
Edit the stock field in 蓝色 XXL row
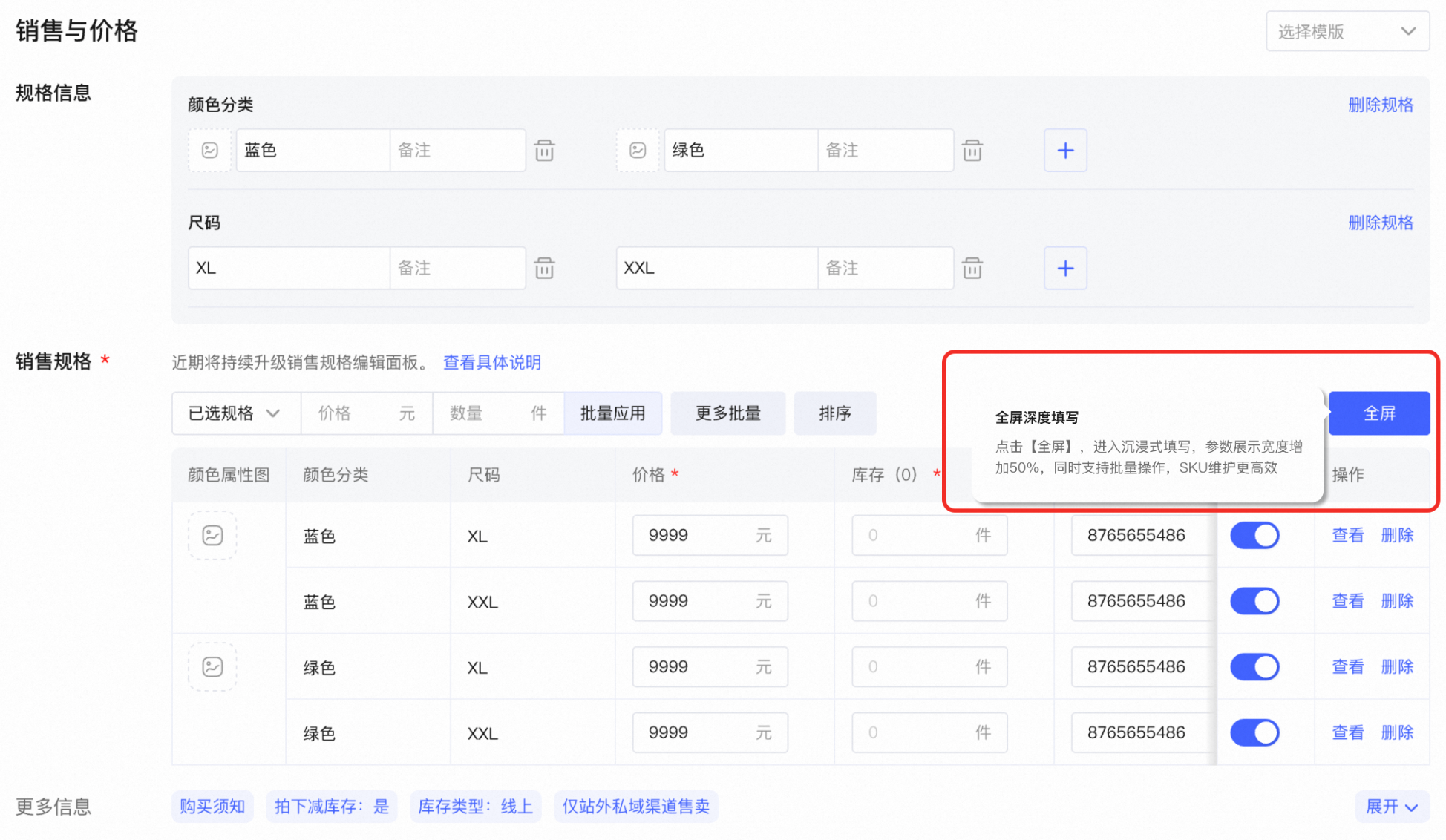point(929,601)
